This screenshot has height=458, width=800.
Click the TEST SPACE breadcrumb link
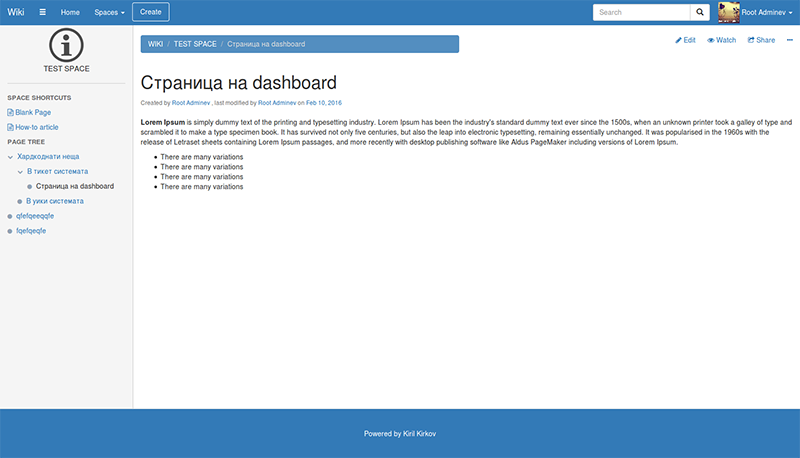coord(195,44)
